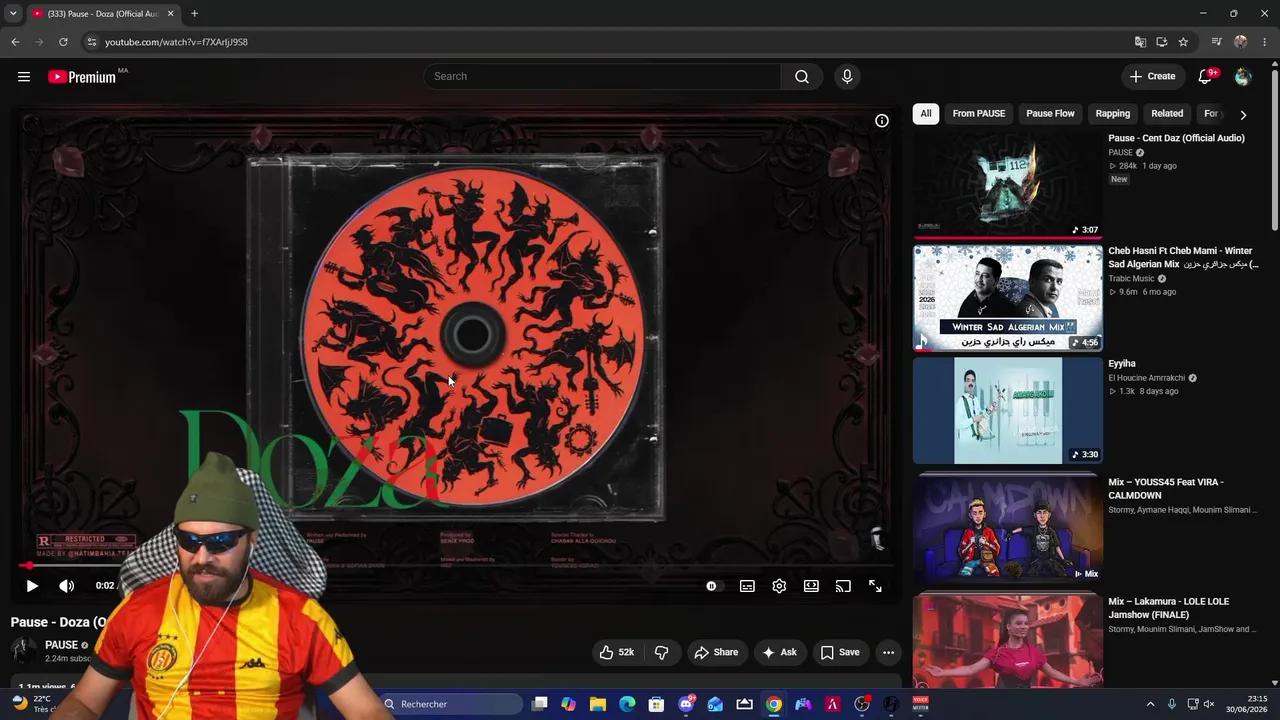Open the account avatar menu in YouTube
1280x720 pixels.
[x=1242, y=76]
